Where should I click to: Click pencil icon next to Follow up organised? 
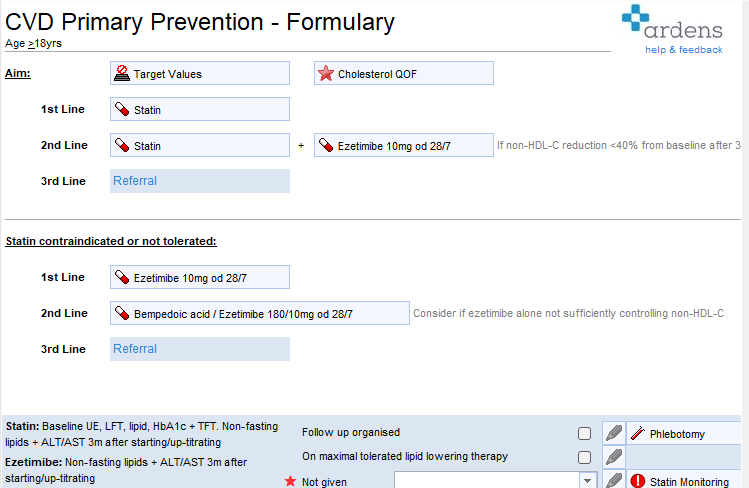tap(614, 433)
